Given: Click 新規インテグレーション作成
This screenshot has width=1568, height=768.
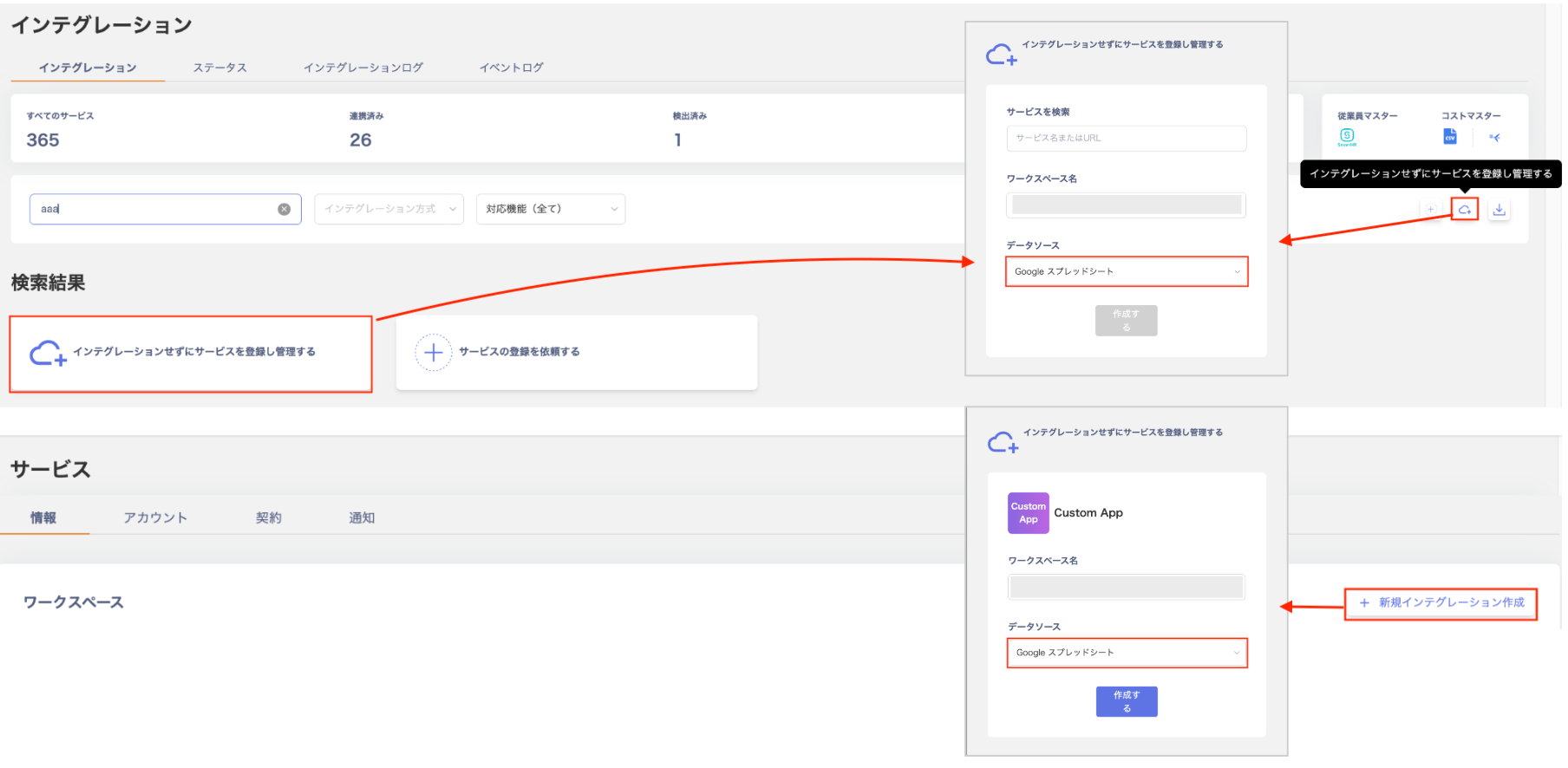Looking at the screenshot, I should click(1441, 602).
